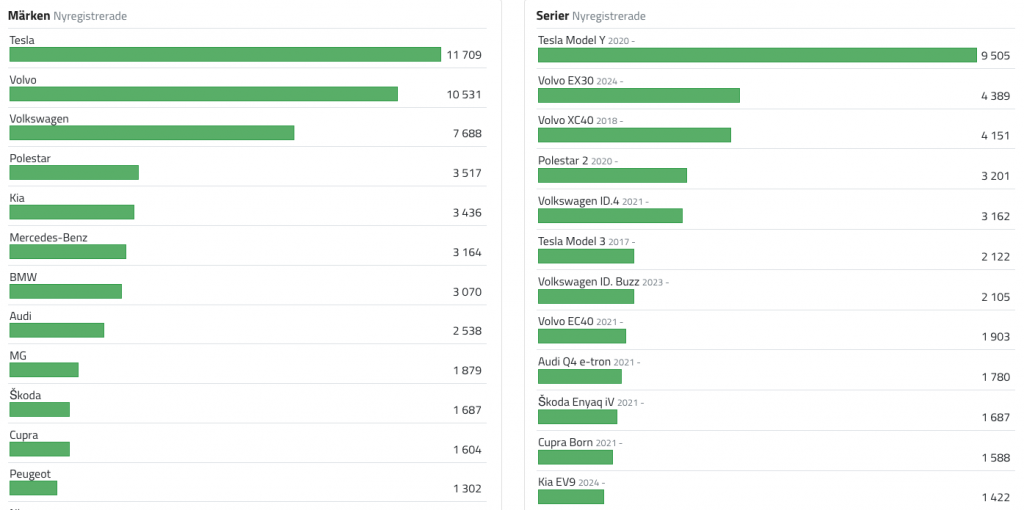Click the Serier section heading
This screenshot has width=1024, height=510.
[x=553, y=16]
